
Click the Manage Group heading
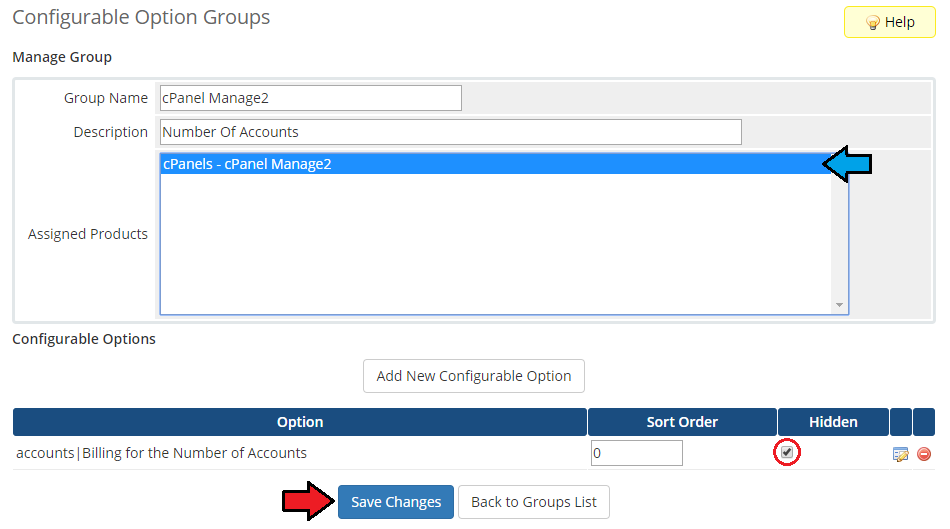(x=62, y=57)
